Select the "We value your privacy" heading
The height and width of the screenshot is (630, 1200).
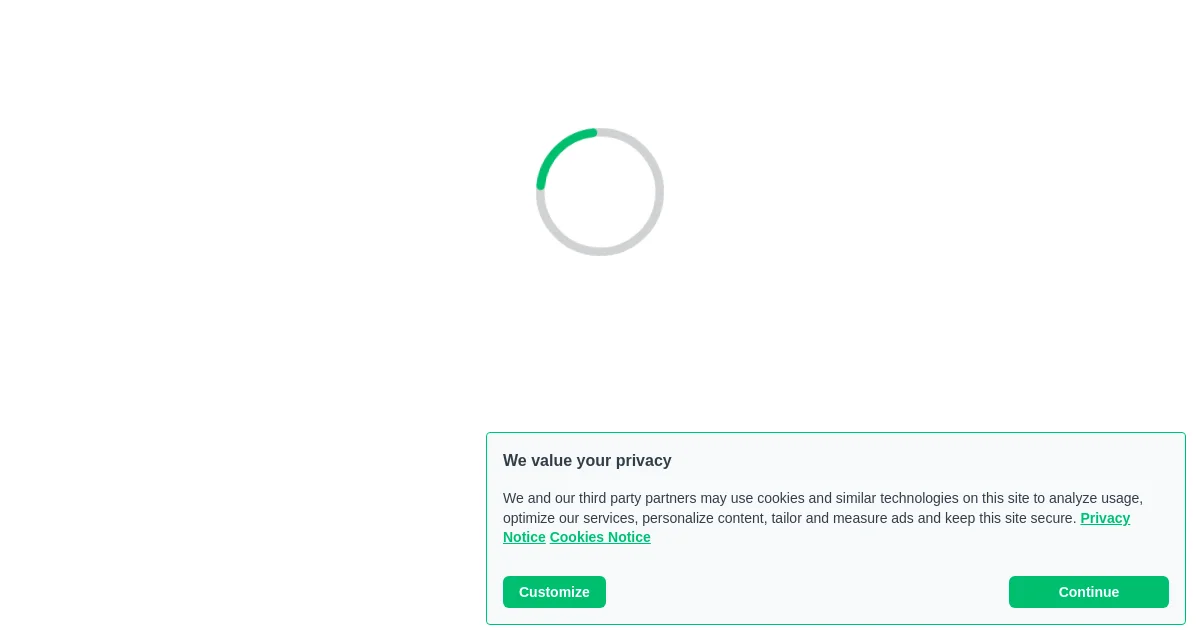587,460
